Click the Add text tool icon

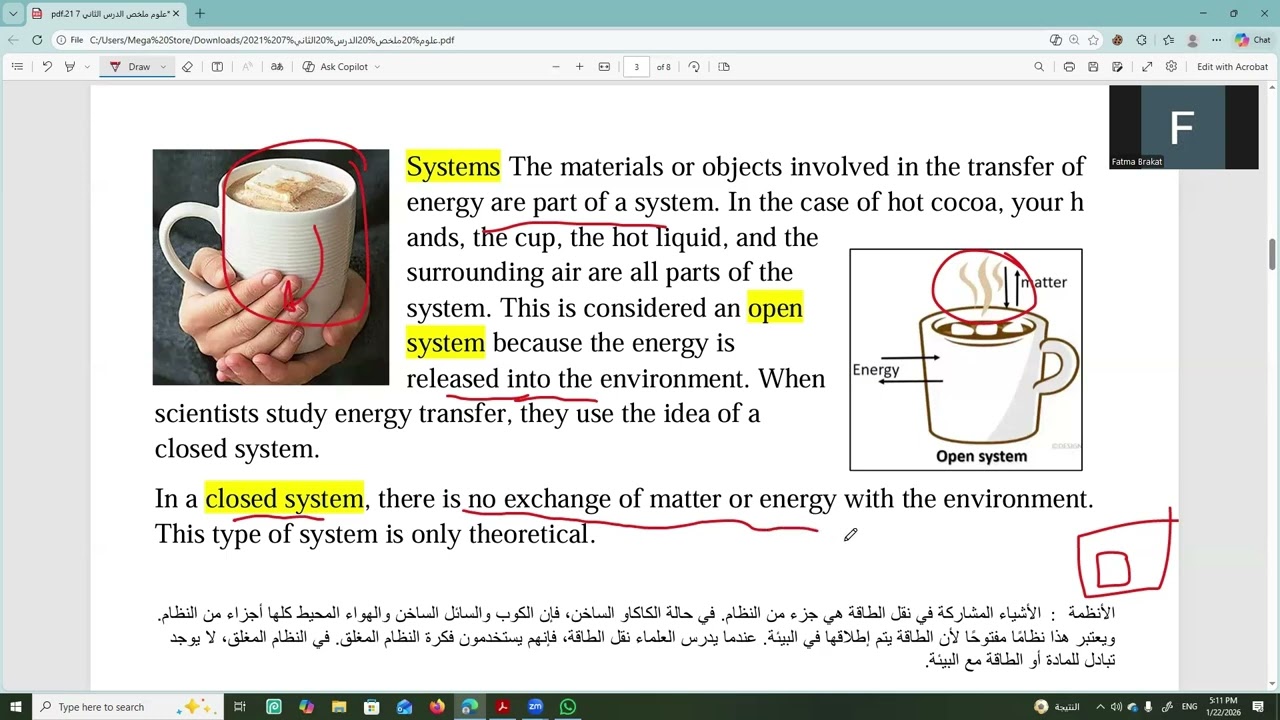coord(217,67)
